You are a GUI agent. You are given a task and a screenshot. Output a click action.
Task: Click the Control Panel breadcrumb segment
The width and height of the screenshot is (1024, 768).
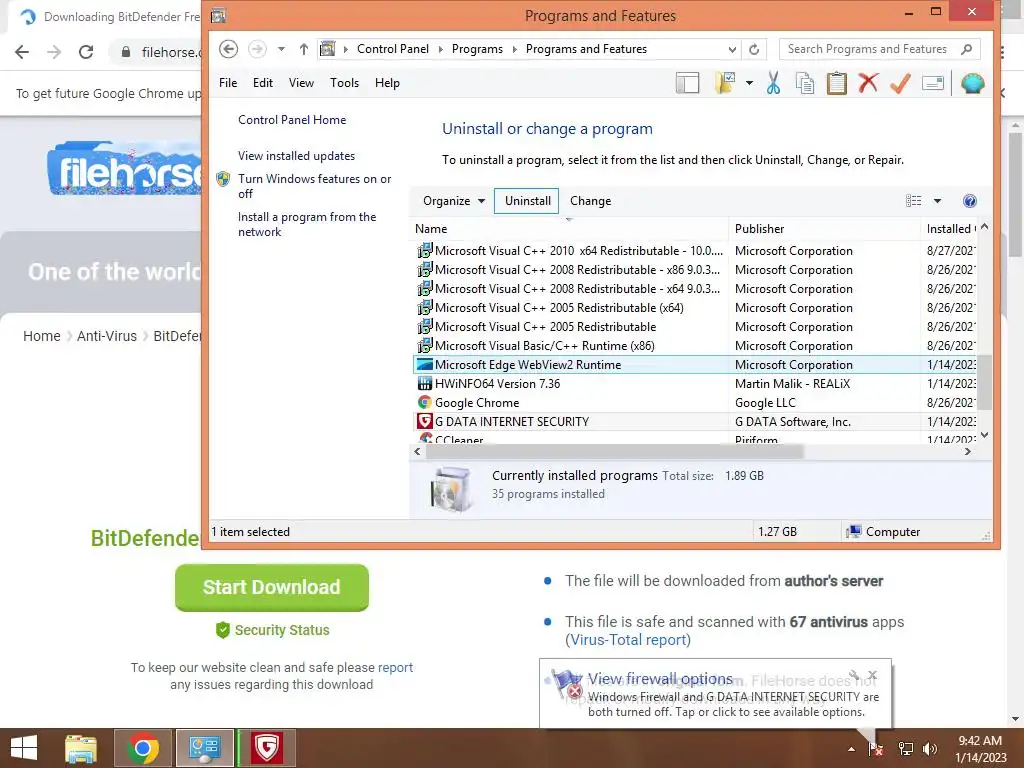392,49
